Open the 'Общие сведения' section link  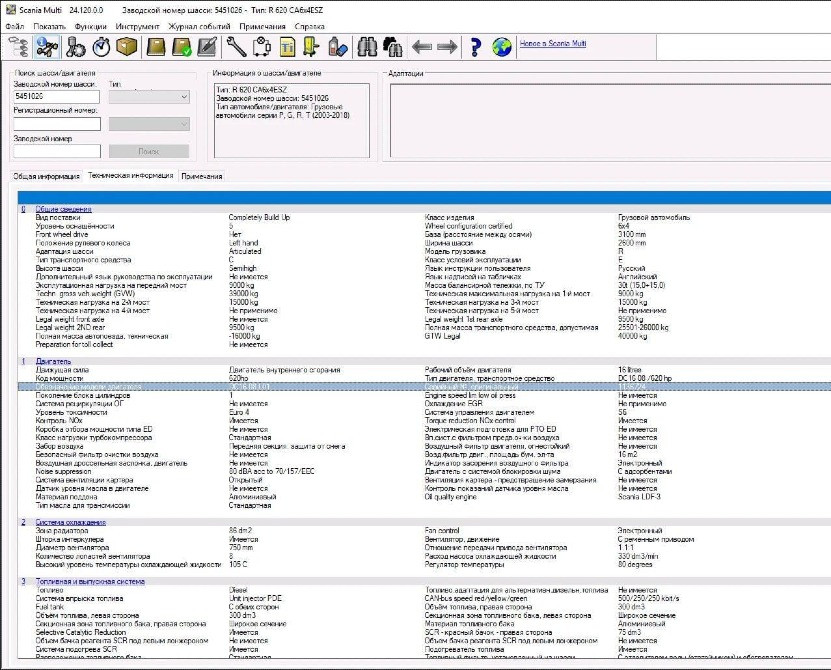(64, 209)
